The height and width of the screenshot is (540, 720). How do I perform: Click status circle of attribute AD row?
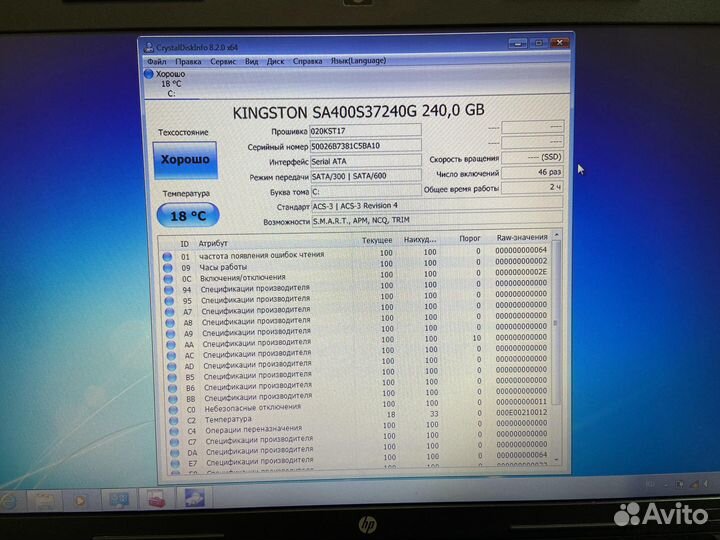pos(172,366)
